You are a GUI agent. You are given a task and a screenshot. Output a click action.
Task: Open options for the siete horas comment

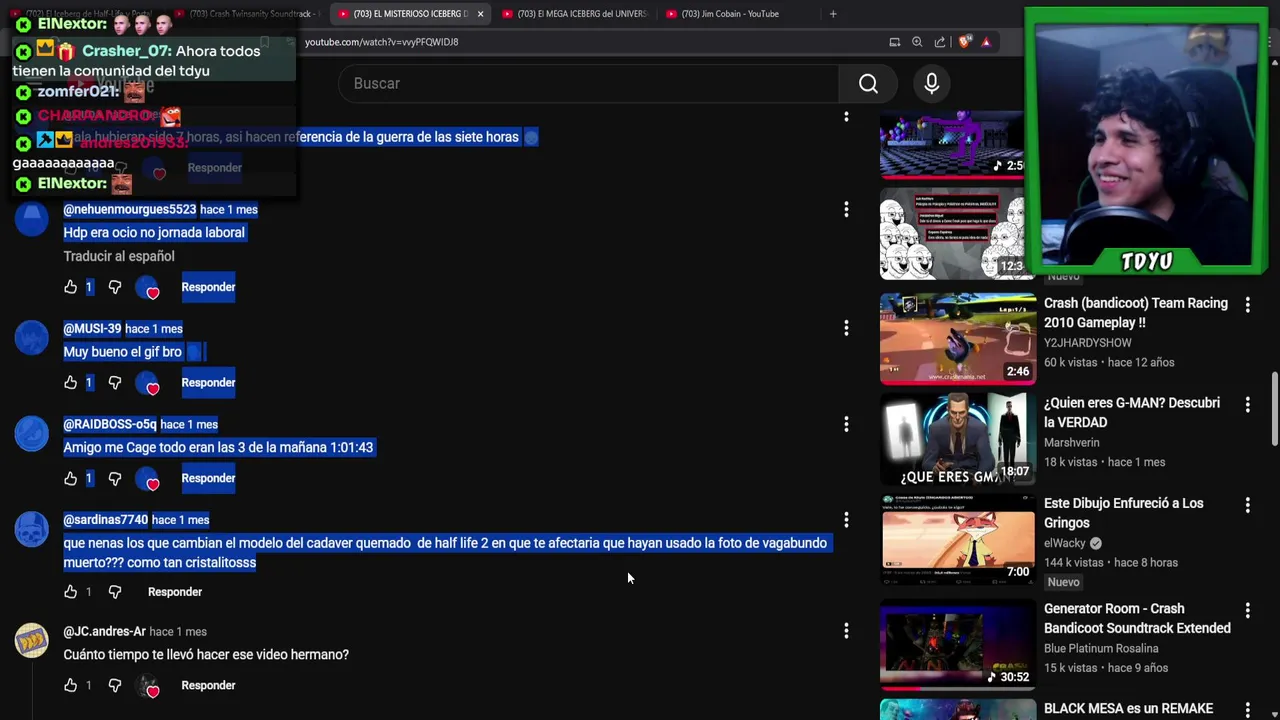point(846,116)
